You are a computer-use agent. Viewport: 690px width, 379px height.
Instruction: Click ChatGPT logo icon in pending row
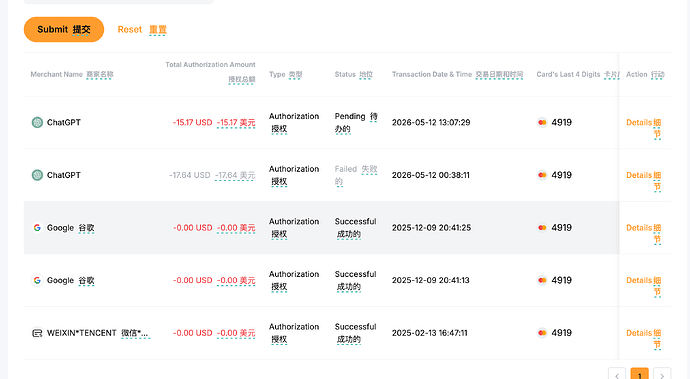pyautogui.click(x=37, y=122)
